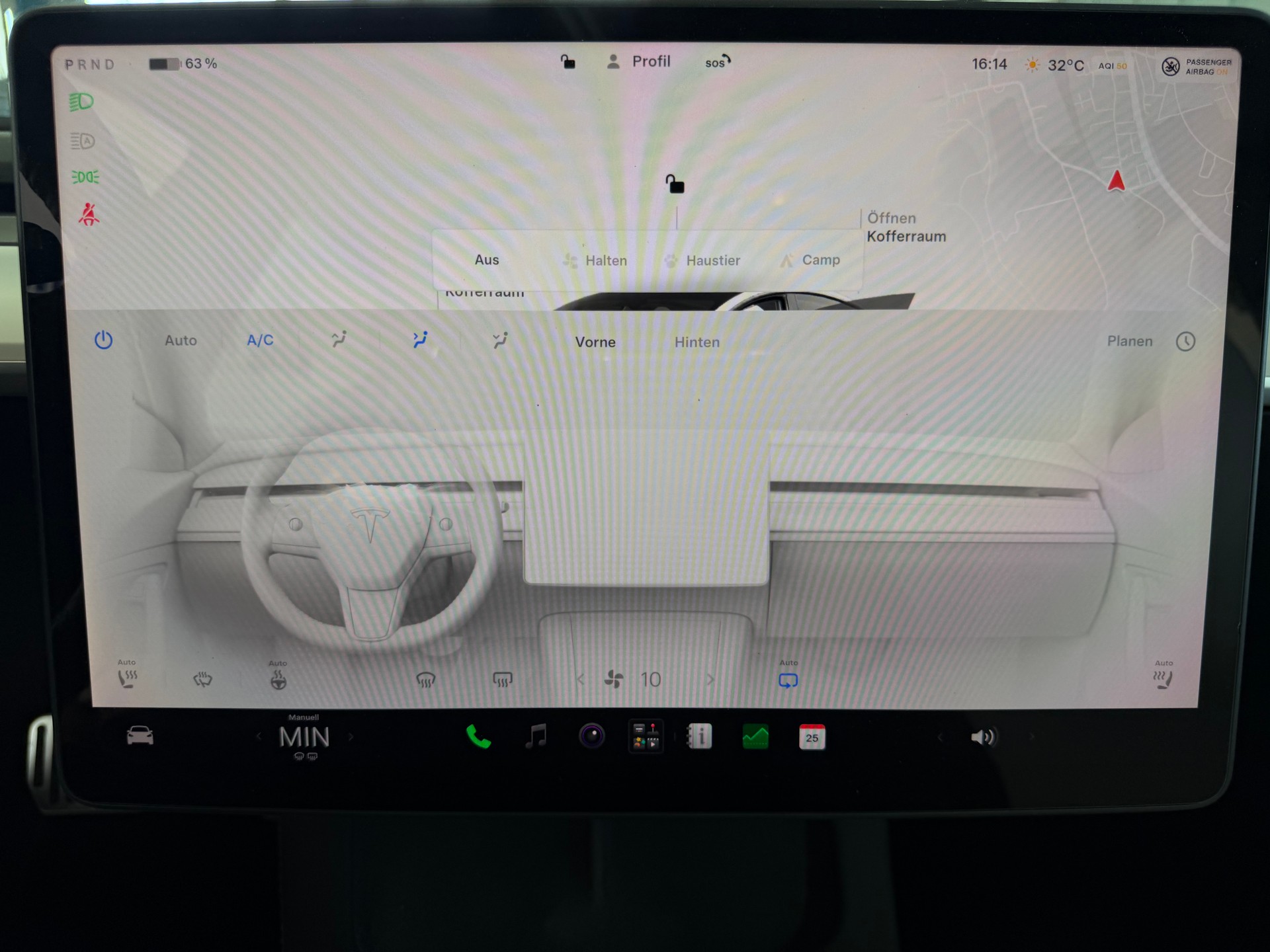Screen dimensions: 1270x952
Task: Toggle the blue face-level airflow vent
Action: [x=420, y=340]
